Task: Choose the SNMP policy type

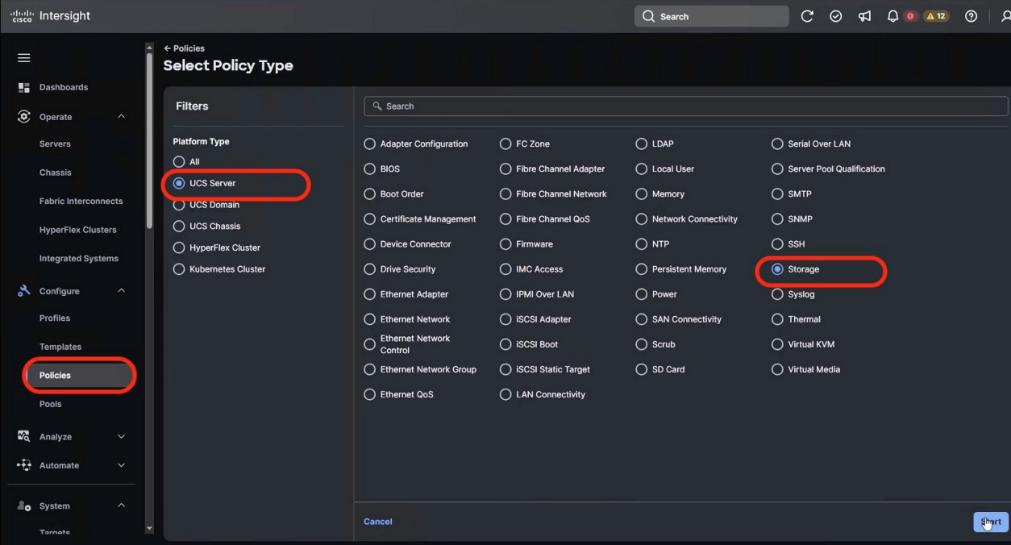Action: [x=777, y=219]
